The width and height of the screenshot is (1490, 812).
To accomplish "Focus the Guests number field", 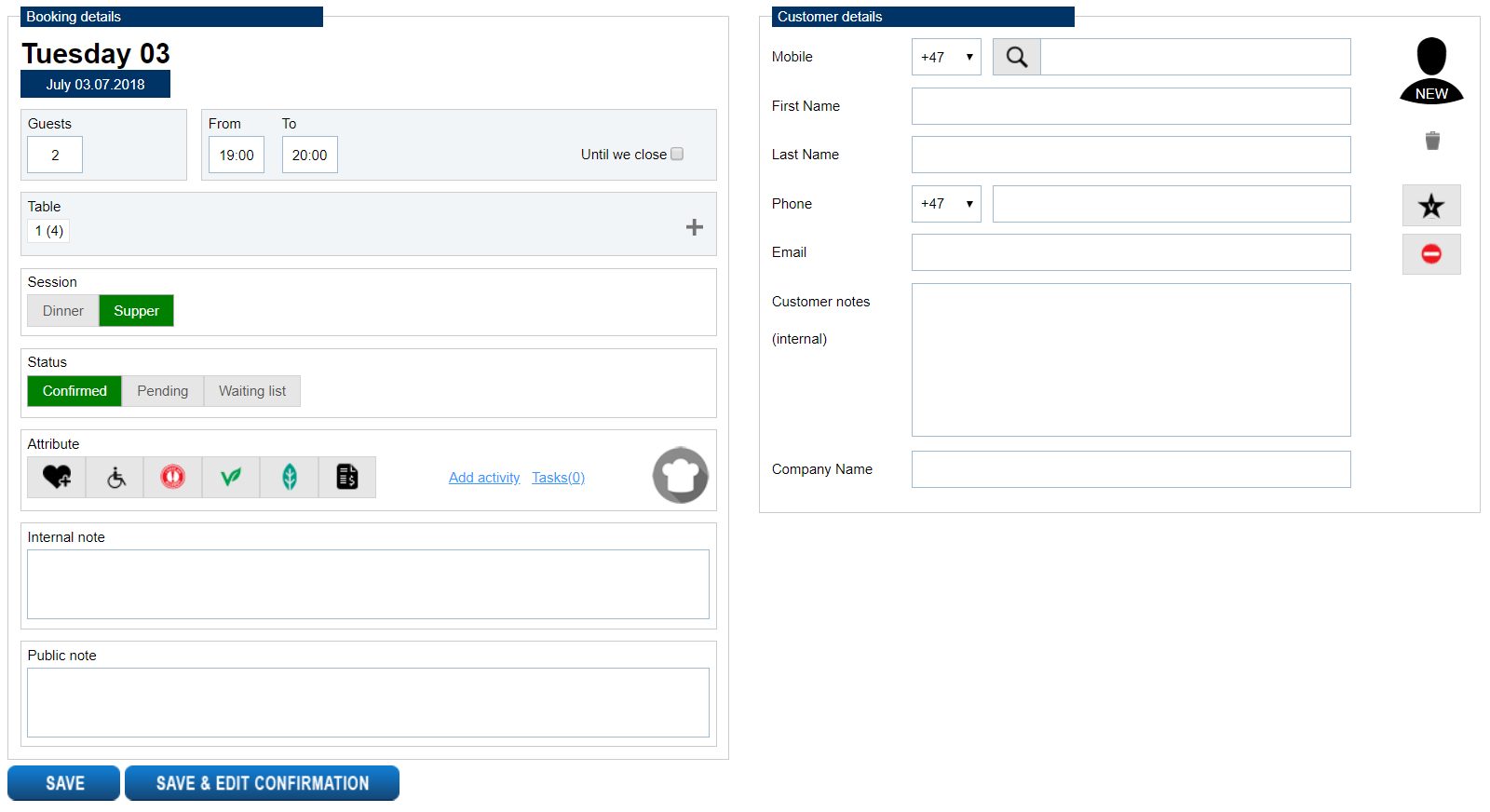I will click(55, 155).
